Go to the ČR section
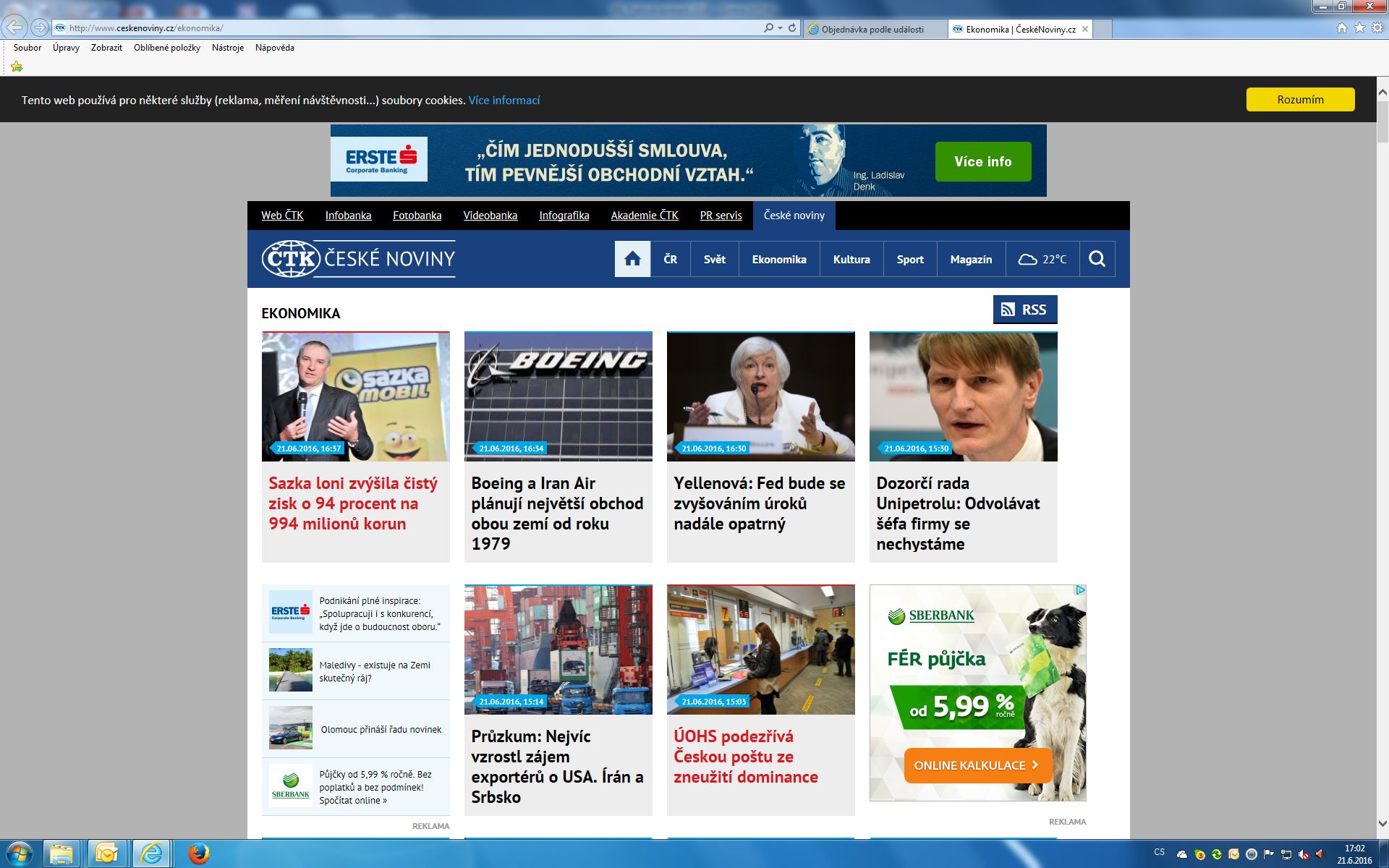1389x868 pixels. pyautogui.click(x=670, y=259)
